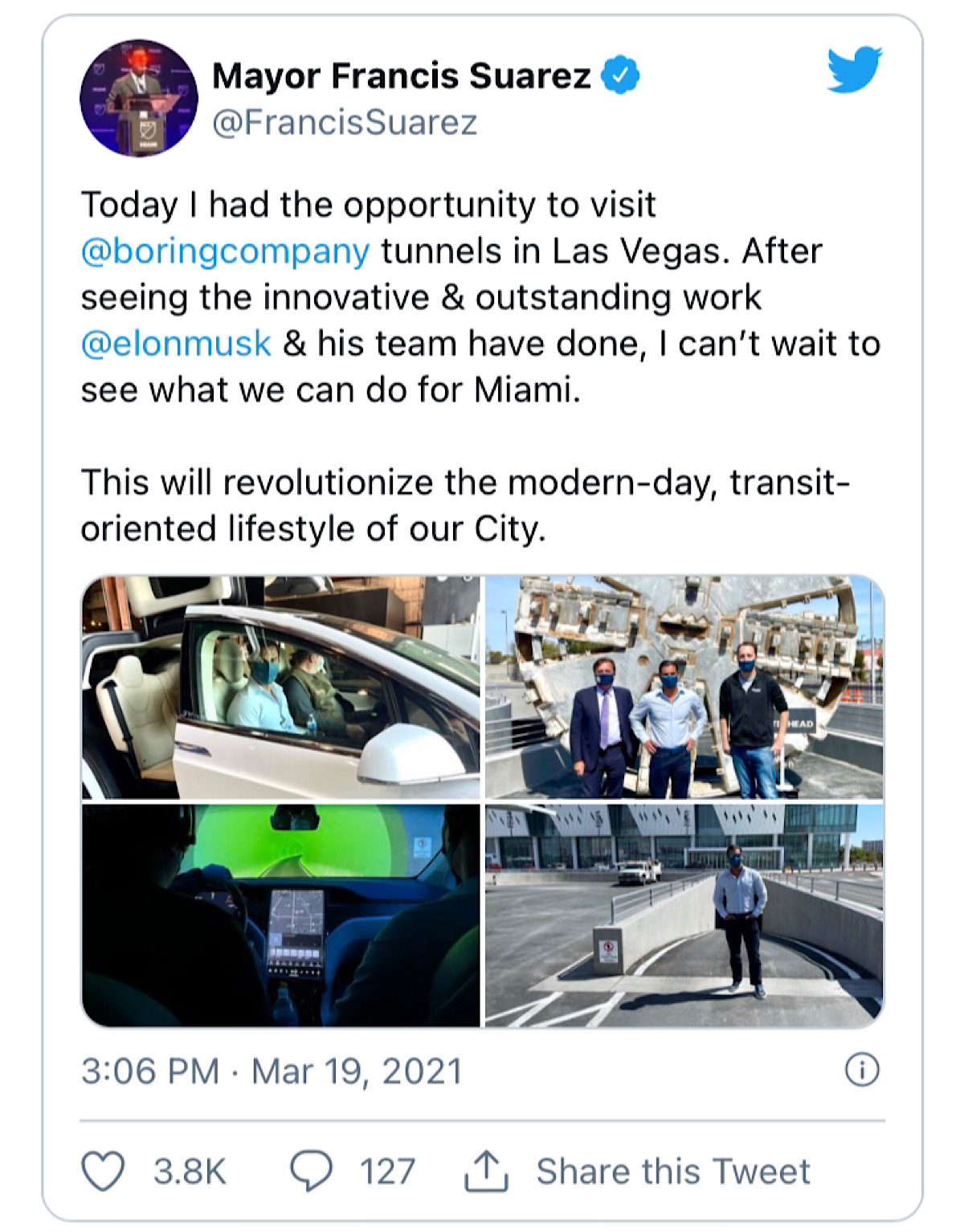
Task: Open Mayor Francis Suarez profile picture
Action: (x=139, y=98)
